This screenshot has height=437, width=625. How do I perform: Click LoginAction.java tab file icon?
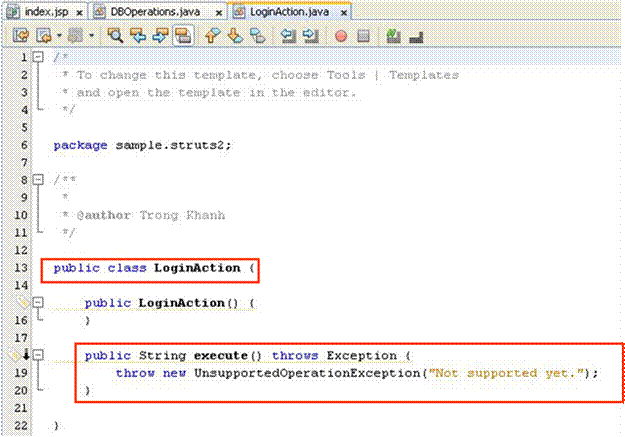pos(239,12)
